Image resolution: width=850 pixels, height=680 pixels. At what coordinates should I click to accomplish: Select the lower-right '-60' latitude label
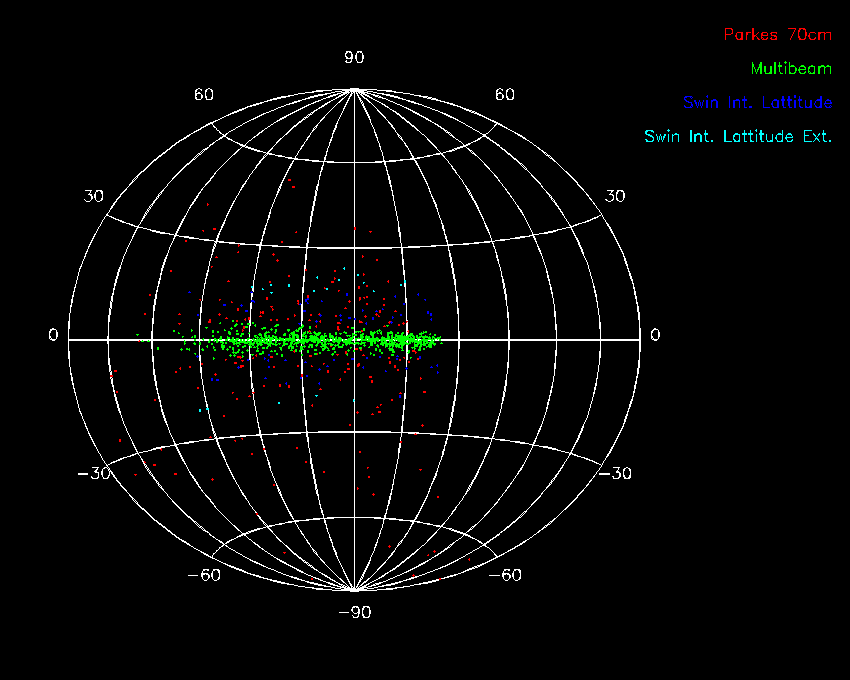pyautogui.click(x=505, y=575)
